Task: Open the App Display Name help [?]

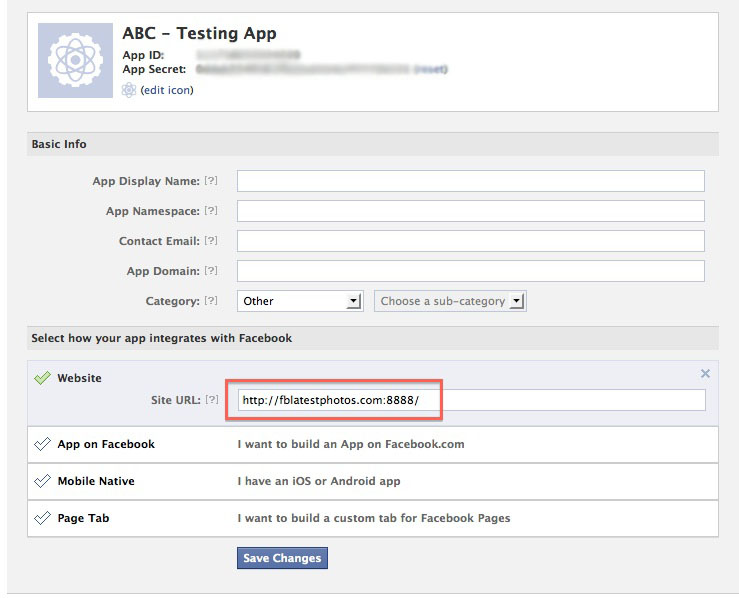Action: (x=211, y=180)
